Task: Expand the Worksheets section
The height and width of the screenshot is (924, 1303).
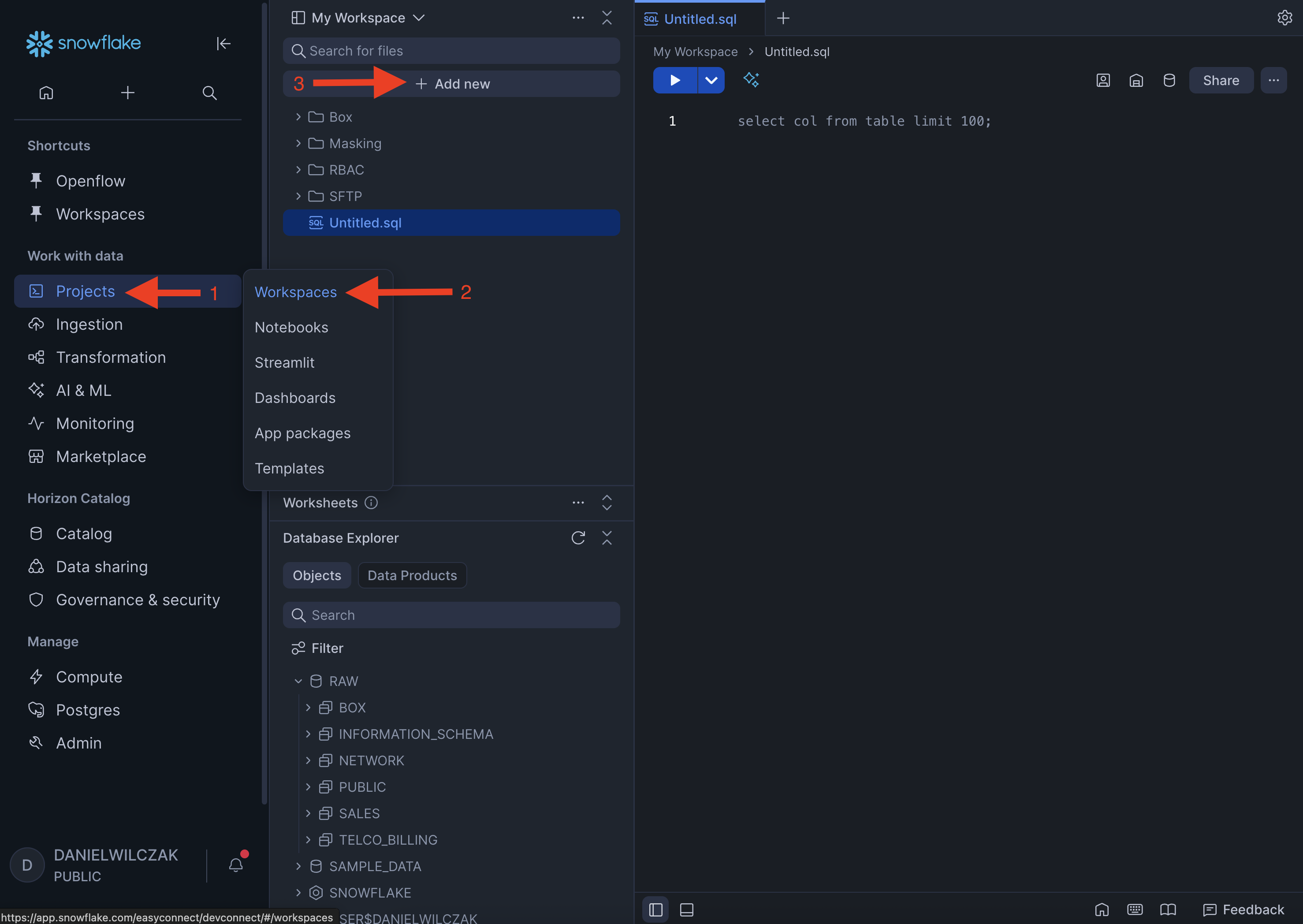Action: (607, 503)
